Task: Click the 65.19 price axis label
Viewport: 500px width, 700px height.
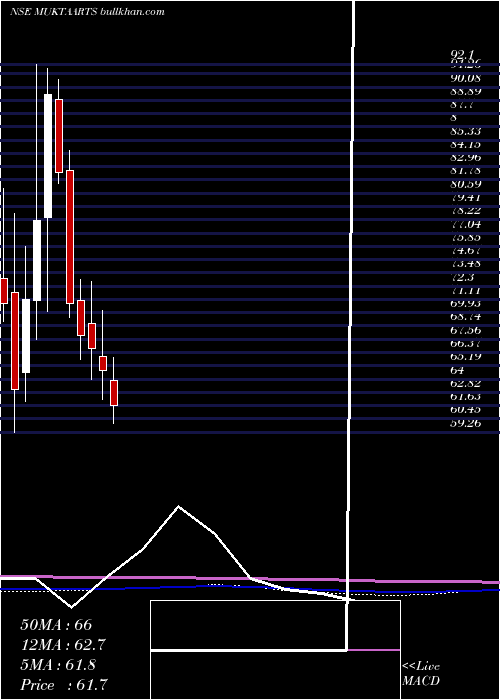Action: pos(465,357)
